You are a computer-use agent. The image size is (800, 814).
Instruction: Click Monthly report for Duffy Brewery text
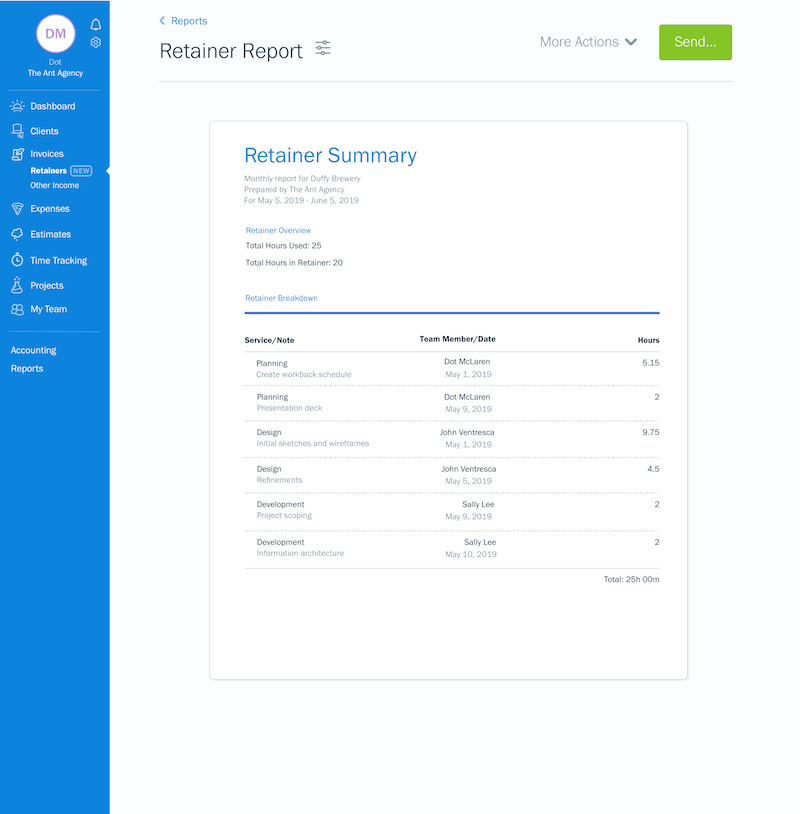coord(302,179)
